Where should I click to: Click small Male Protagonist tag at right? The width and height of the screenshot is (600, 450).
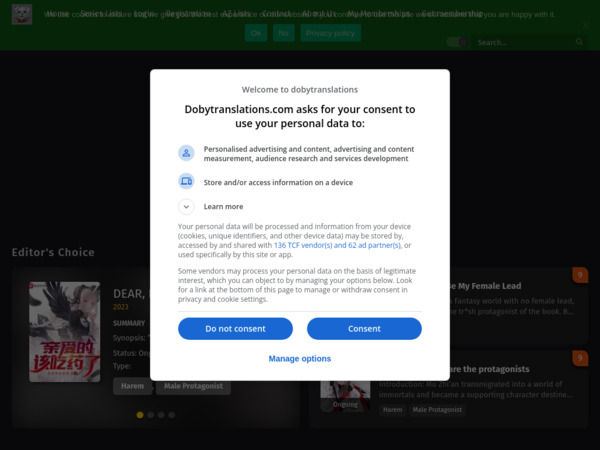(x=437, y=410)
